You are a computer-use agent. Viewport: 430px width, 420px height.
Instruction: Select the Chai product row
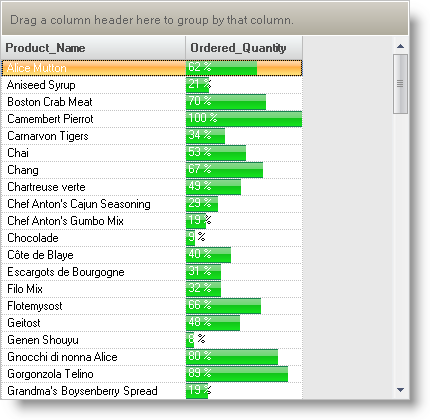[x=152, y=153]
